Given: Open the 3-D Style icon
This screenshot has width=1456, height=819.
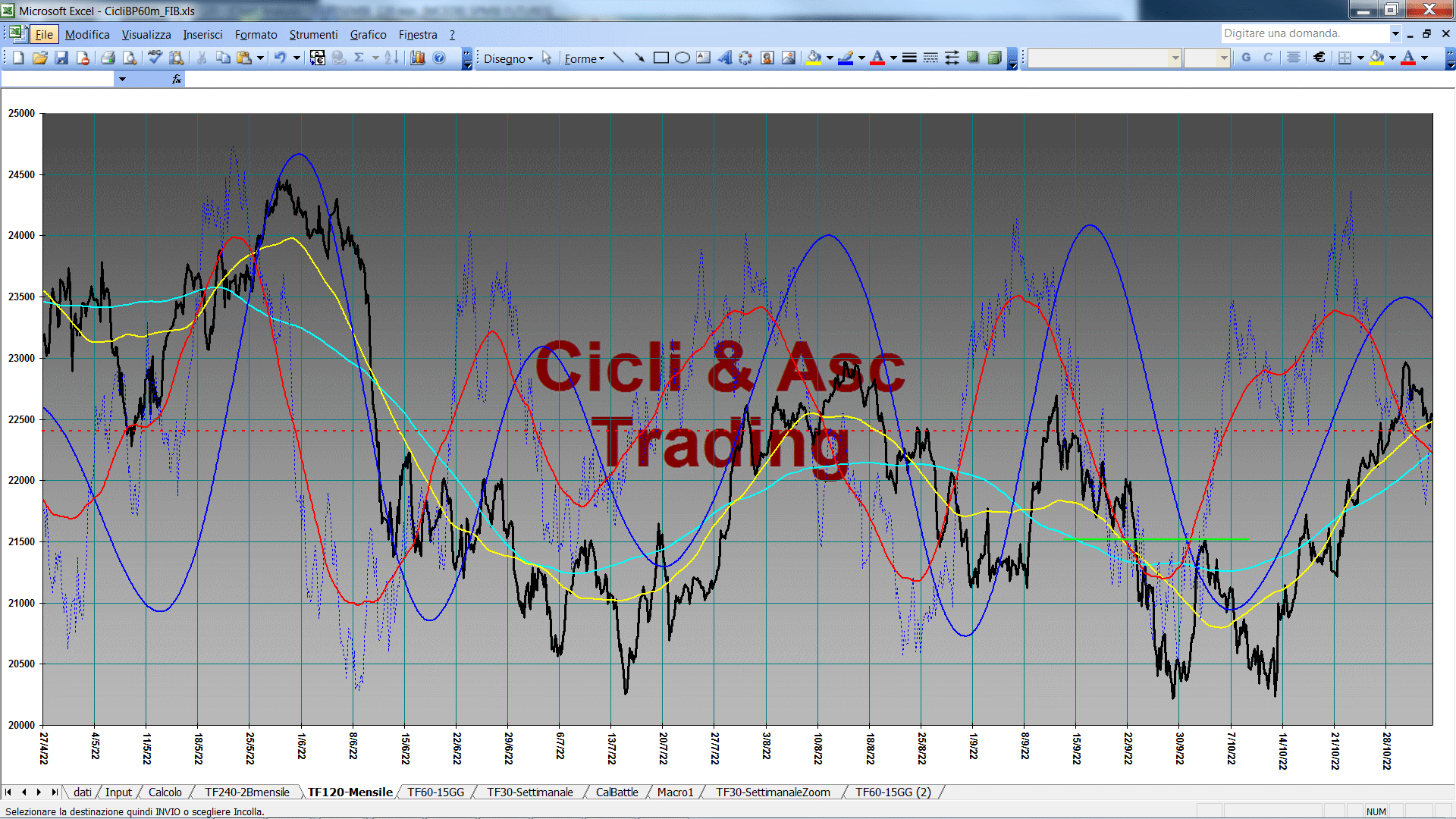Looking at the screenshot, I should pos(994,58).
